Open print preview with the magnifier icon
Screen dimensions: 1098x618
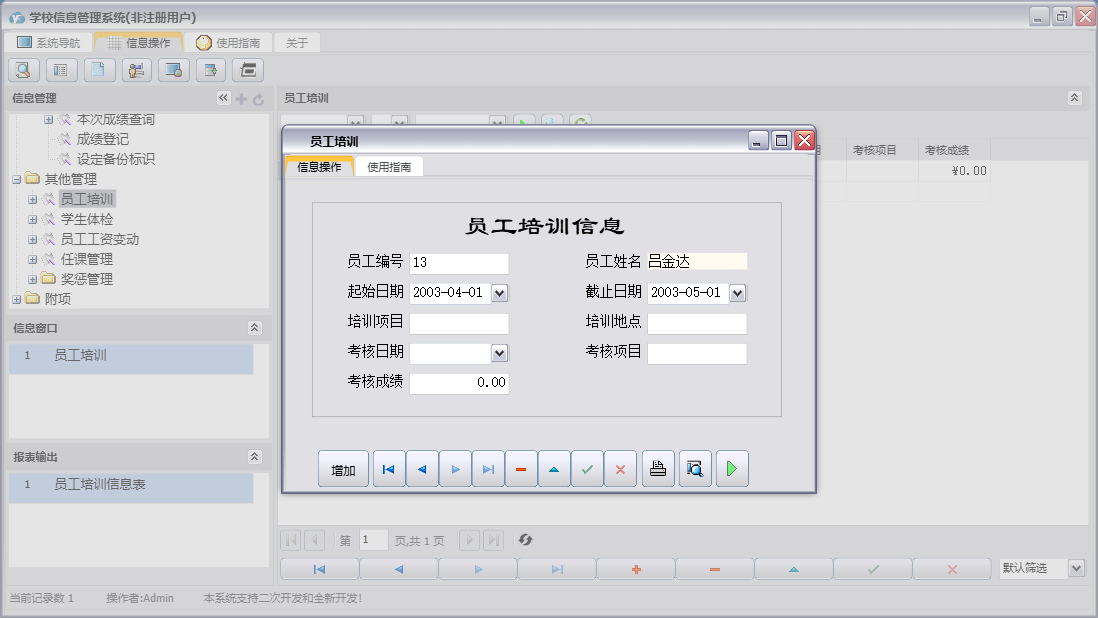(695, 469)
